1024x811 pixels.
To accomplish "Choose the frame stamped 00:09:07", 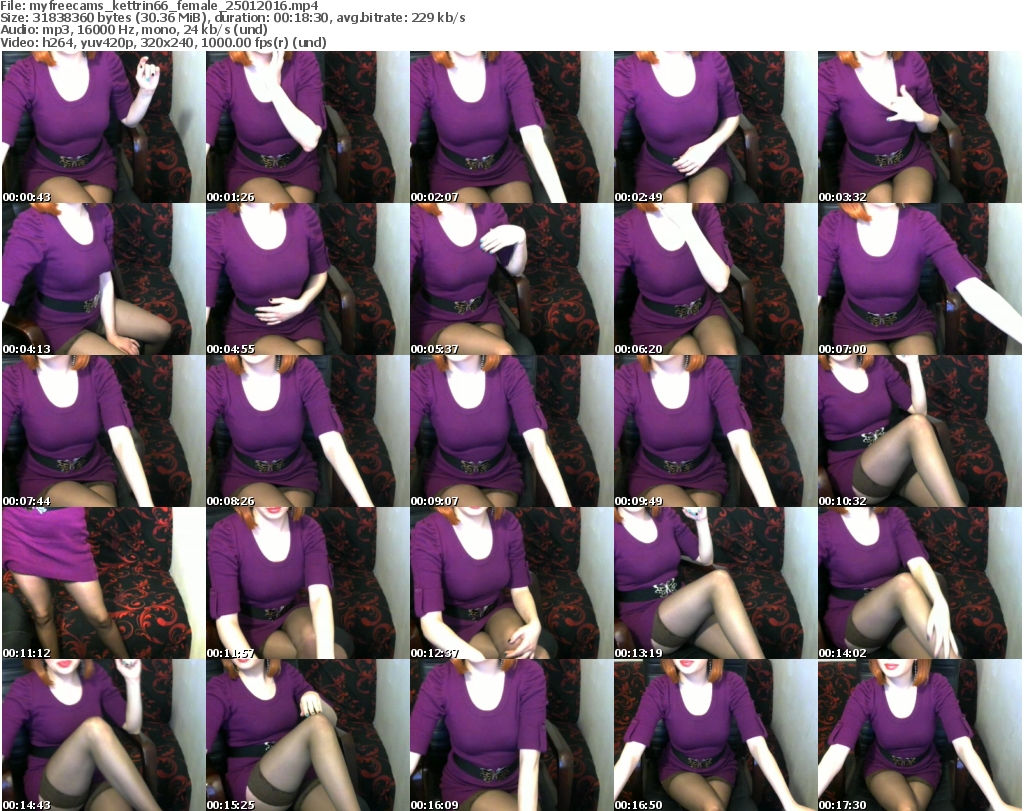I will [511, 431].
